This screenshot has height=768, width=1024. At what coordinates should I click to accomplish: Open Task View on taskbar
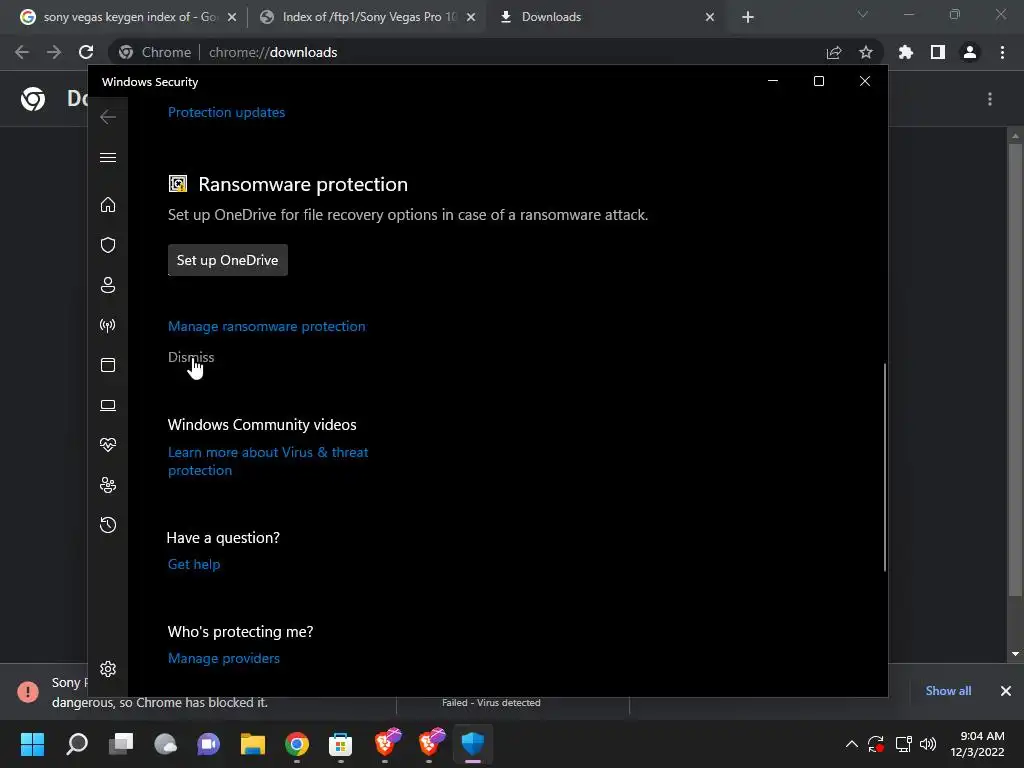point(121,744)
